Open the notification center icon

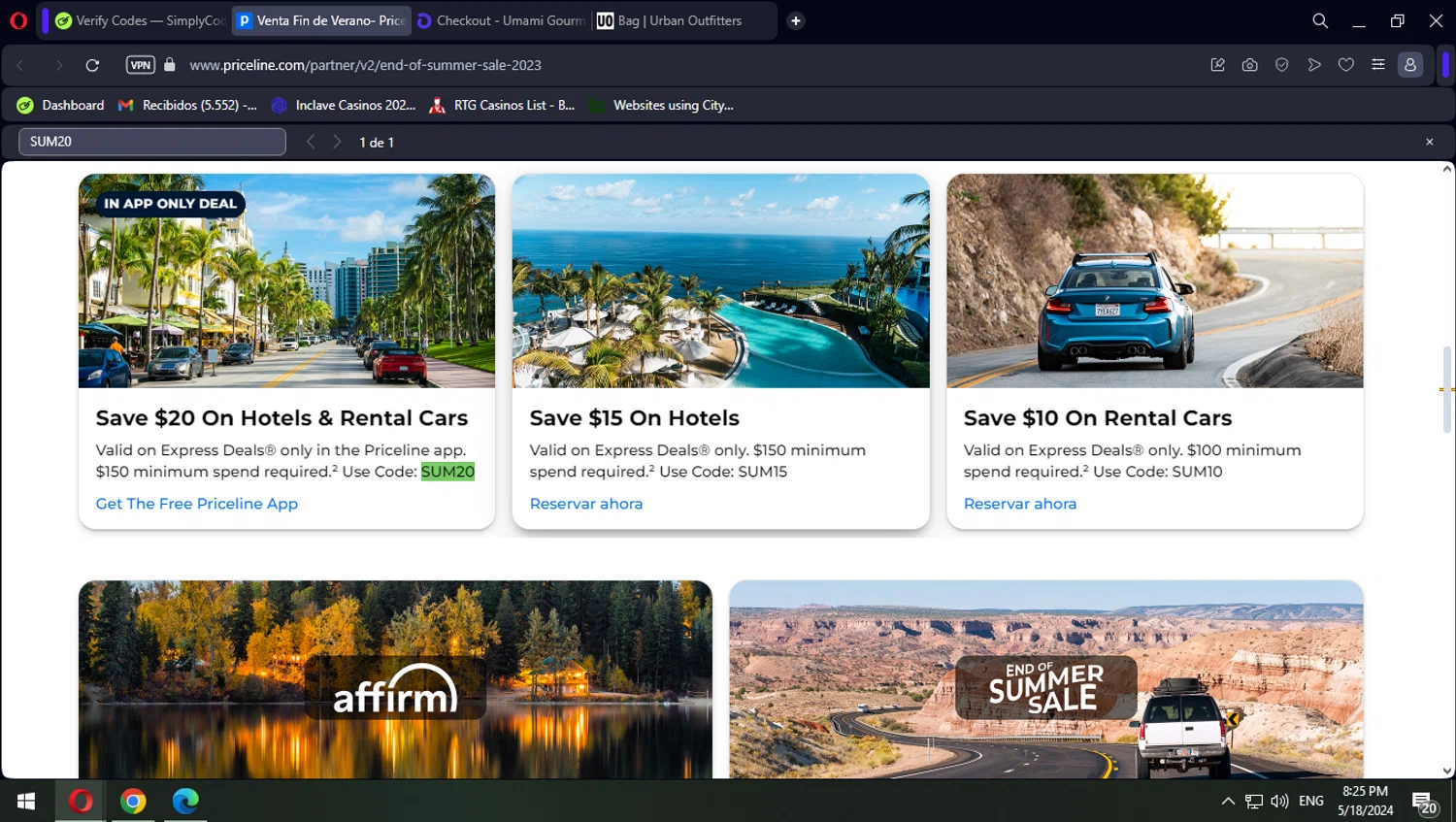click(x=1425, y=803)
